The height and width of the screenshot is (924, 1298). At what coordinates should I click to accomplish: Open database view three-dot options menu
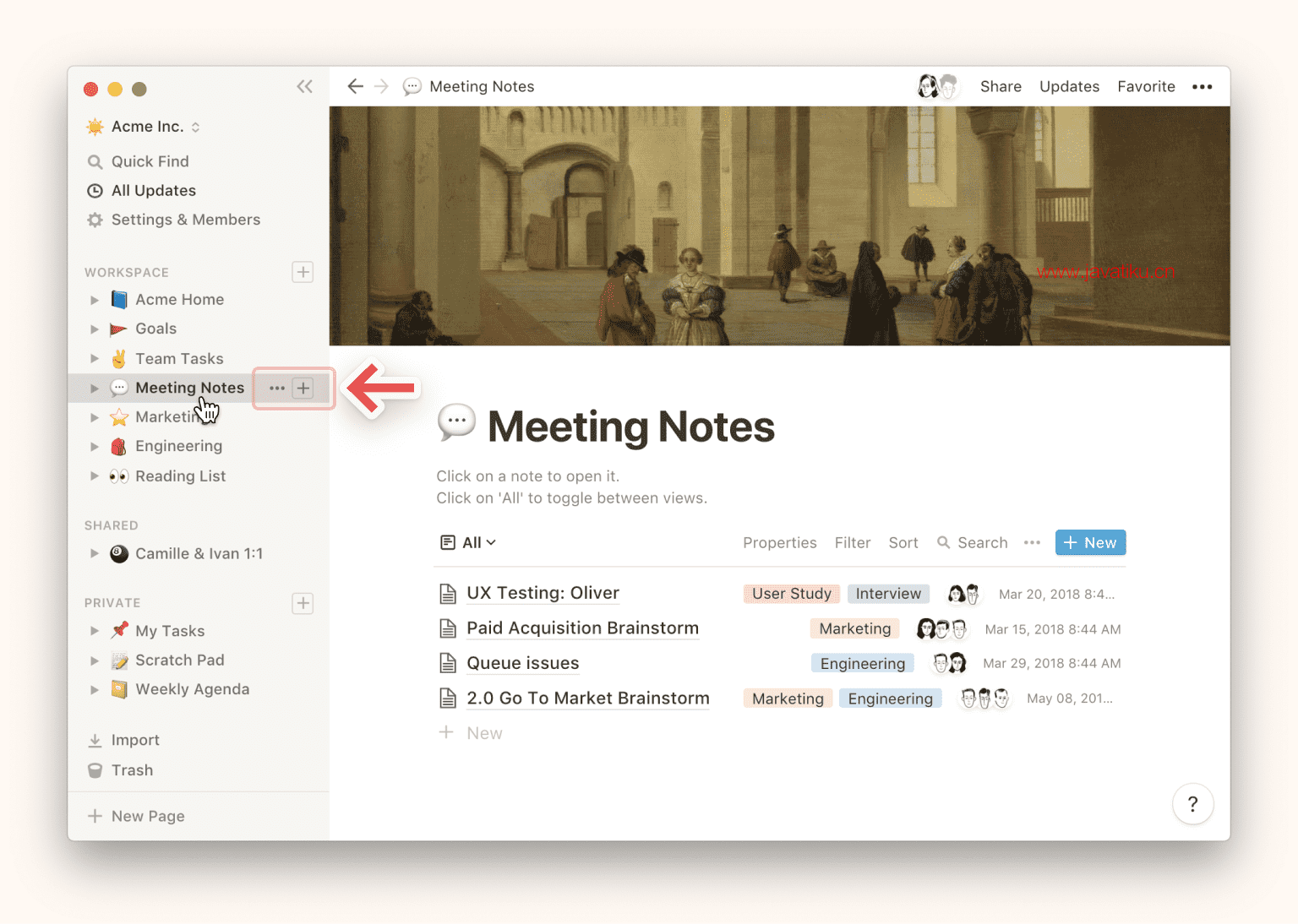1032,542
